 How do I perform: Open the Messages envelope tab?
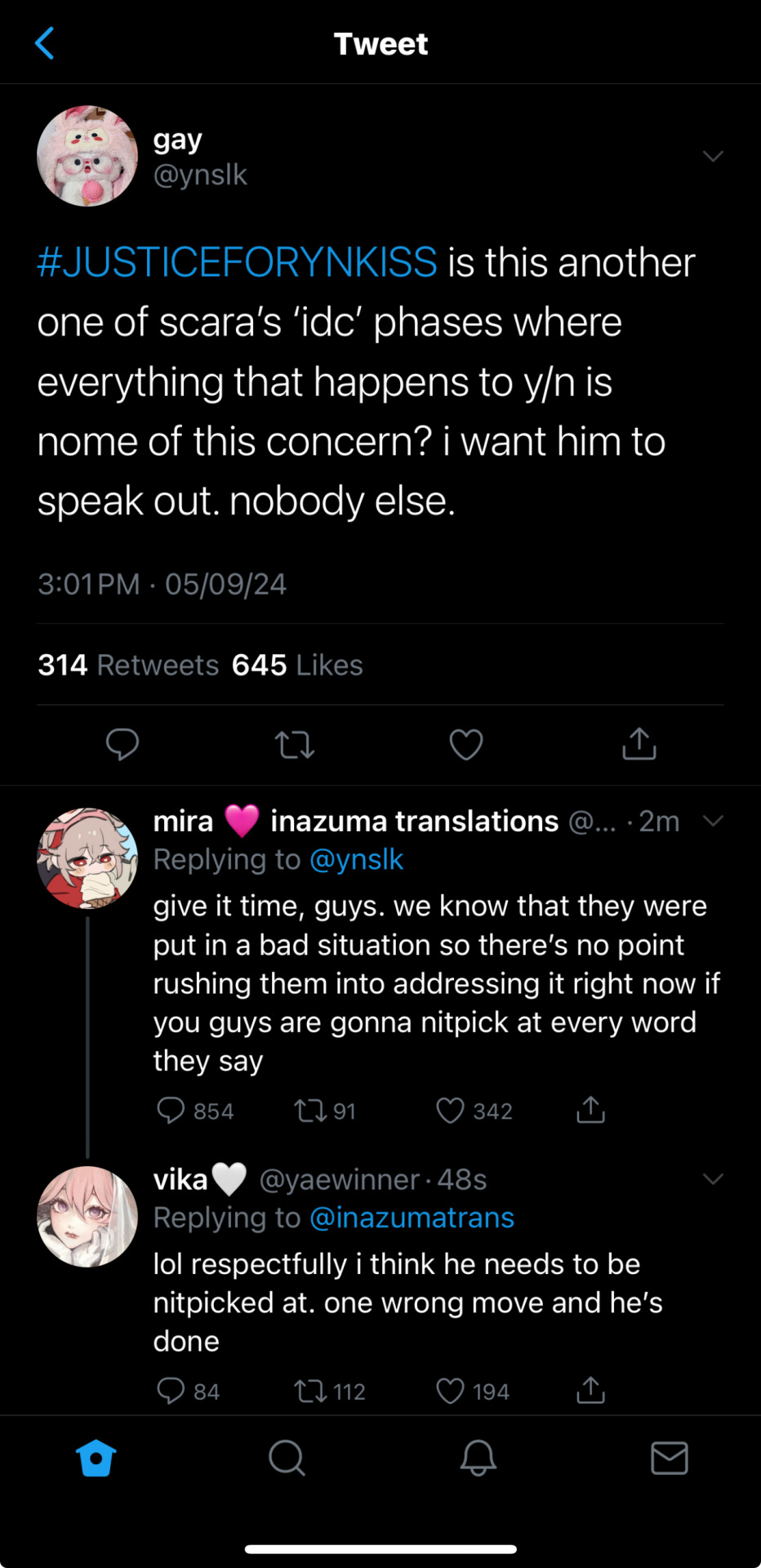(x=669, y=1458)
